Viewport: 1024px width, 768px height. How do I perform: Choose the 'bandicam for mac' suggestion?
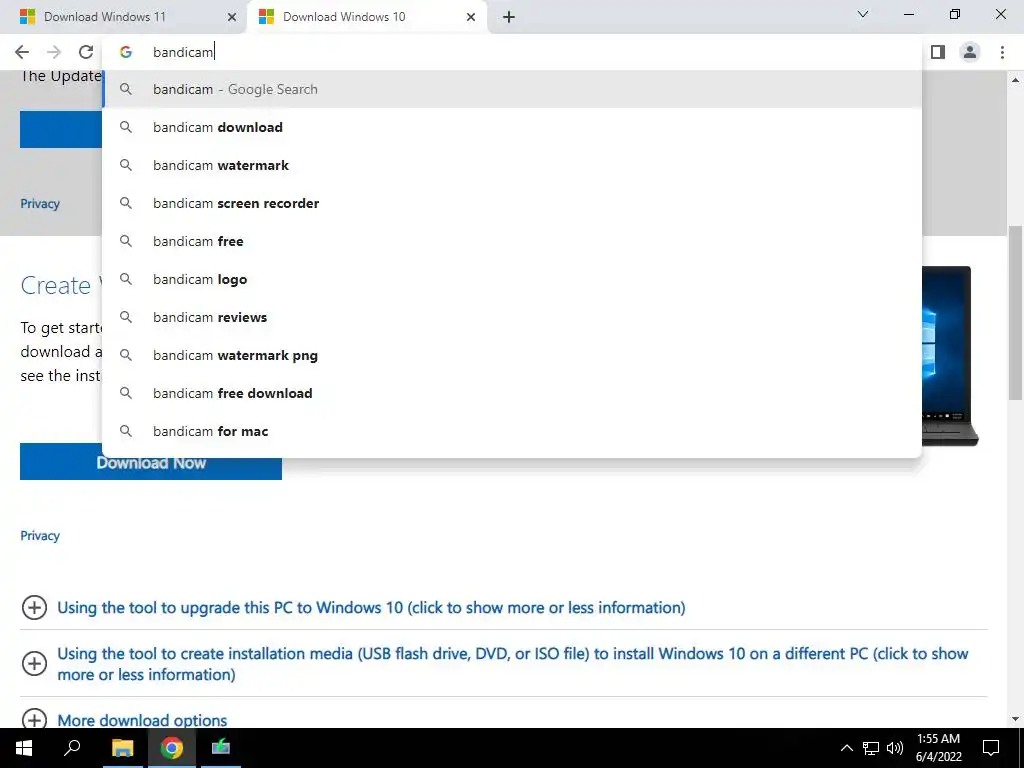(512, 431)
